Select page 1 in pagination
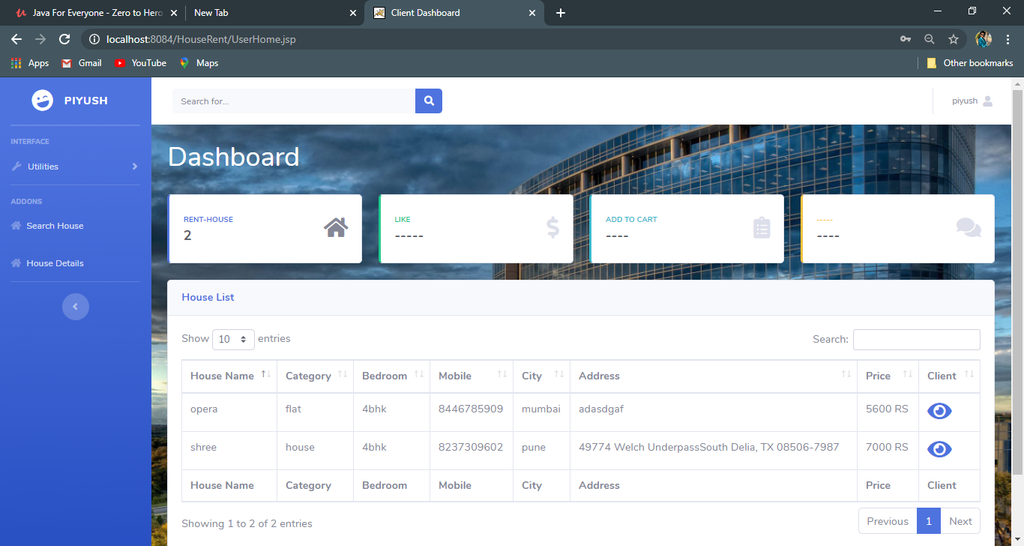Viewport: 1024px width, 546px height. [929, 521]
